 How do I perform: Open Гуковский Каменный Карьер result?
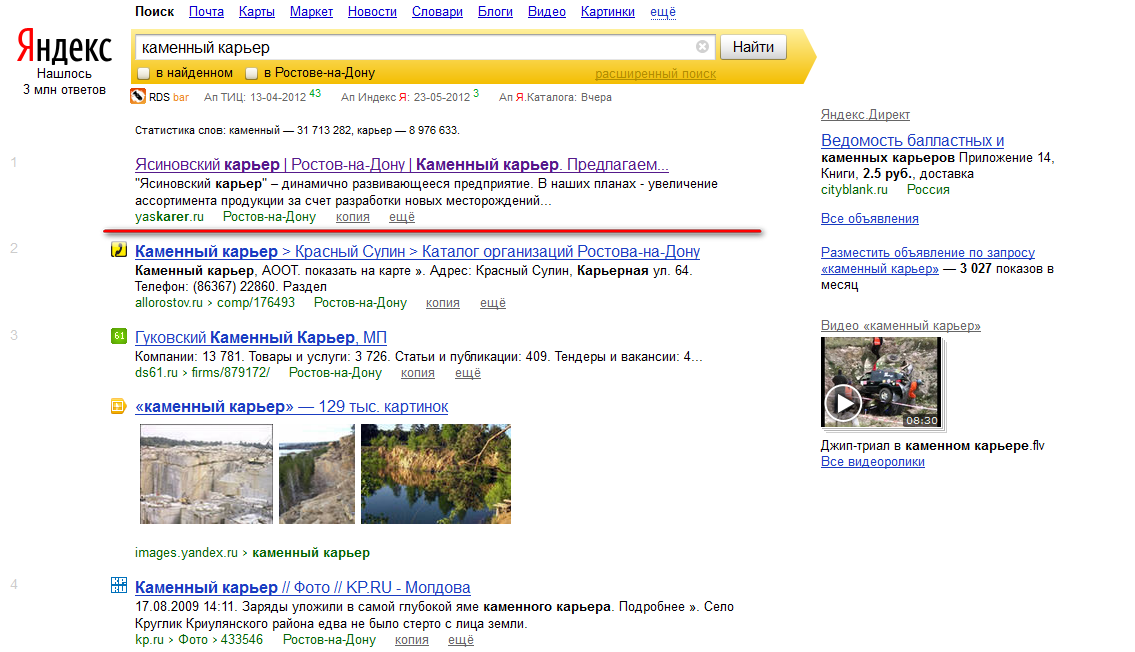[x=261, y=337]
